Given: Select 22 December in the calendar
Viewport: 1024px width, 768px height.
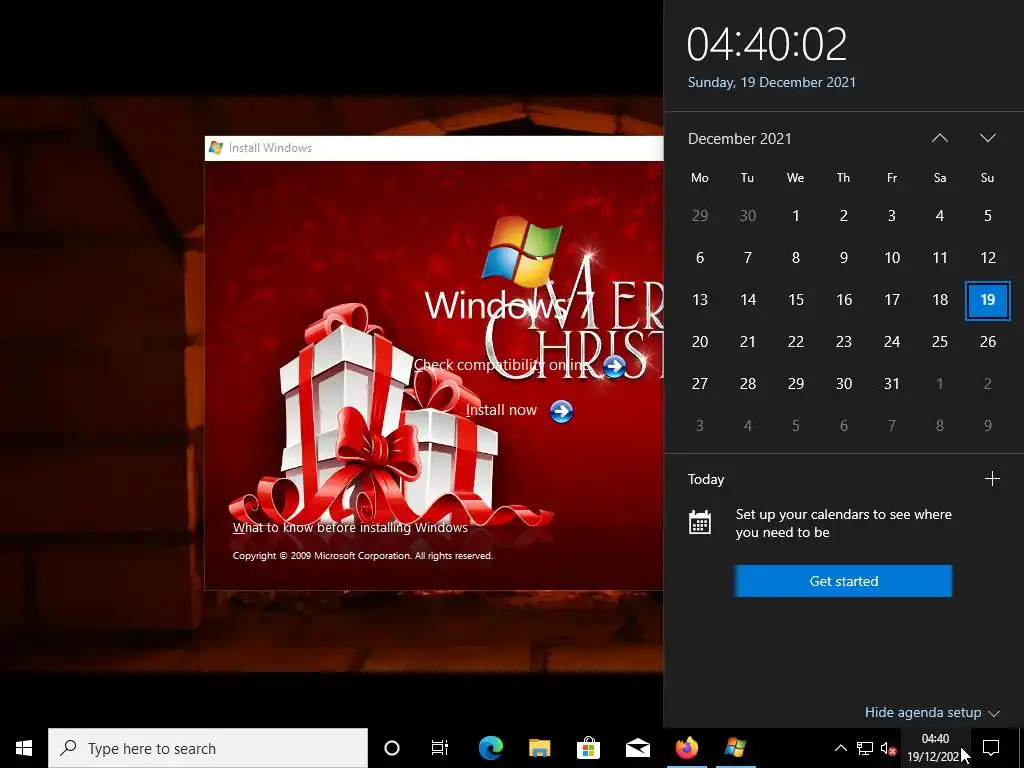Looking at the screenshot, I should [795, 342].
